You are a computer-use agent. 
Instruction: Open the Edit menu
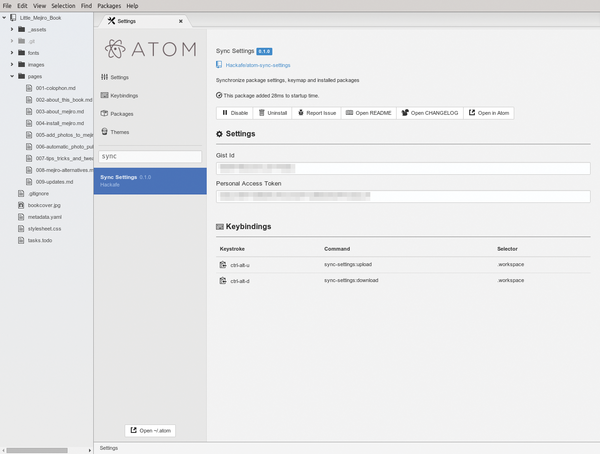coord(22,6)
